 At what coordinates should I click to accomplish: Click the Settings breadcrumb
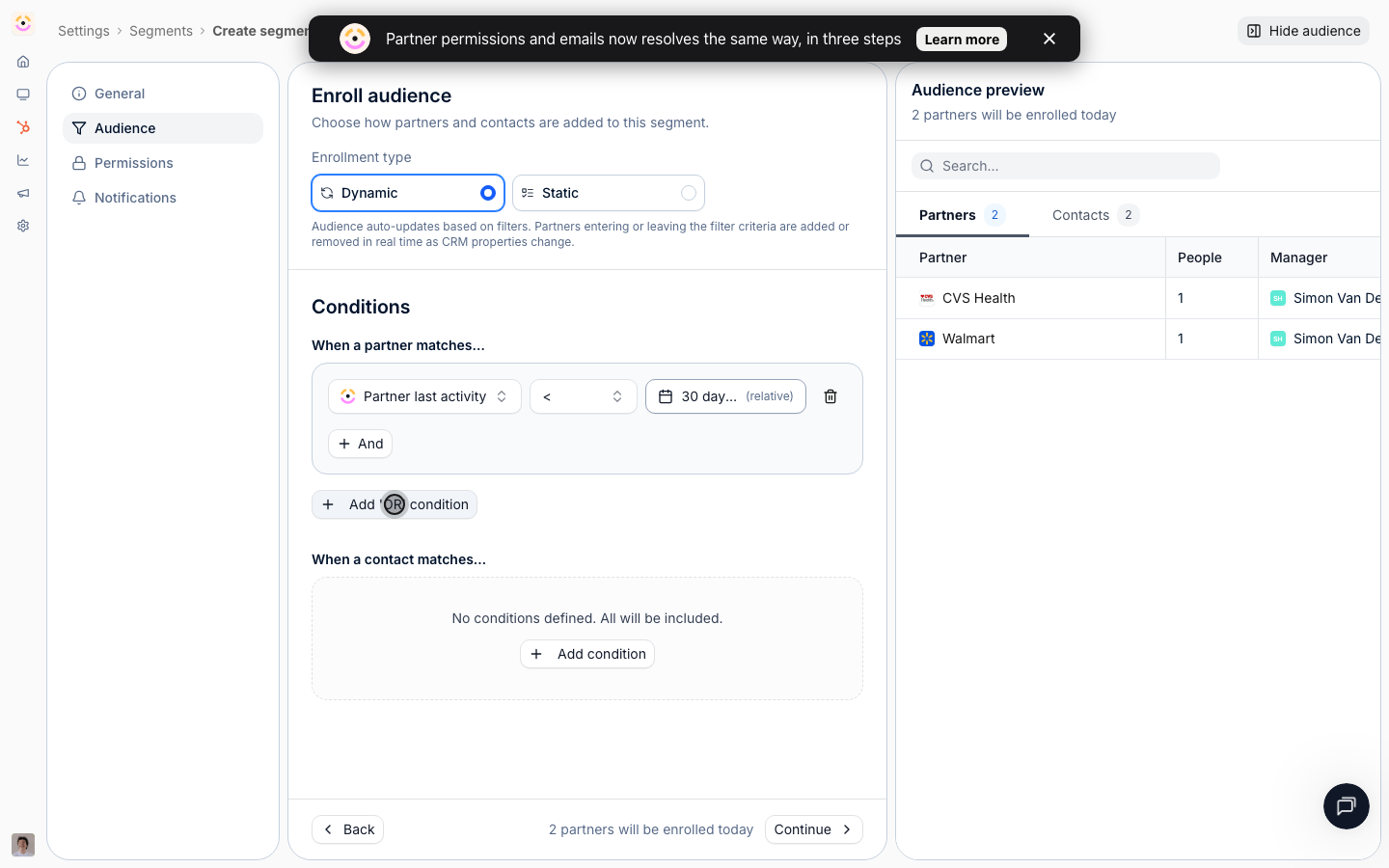[x=84, y=31]
